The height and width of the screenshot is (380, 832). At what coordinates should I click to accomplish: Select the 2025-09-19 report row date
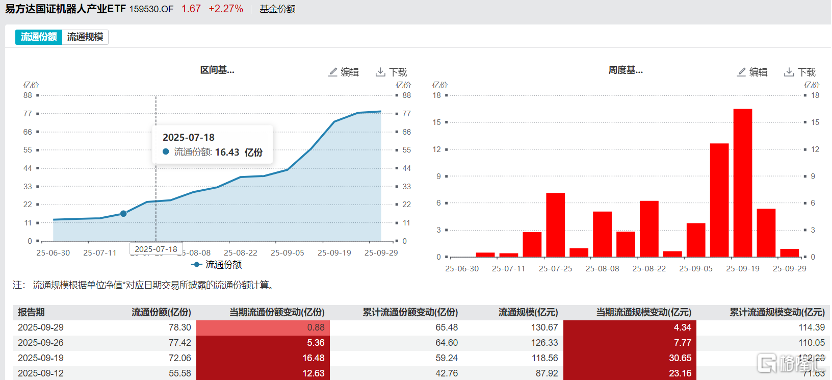[x=40, y=357]
